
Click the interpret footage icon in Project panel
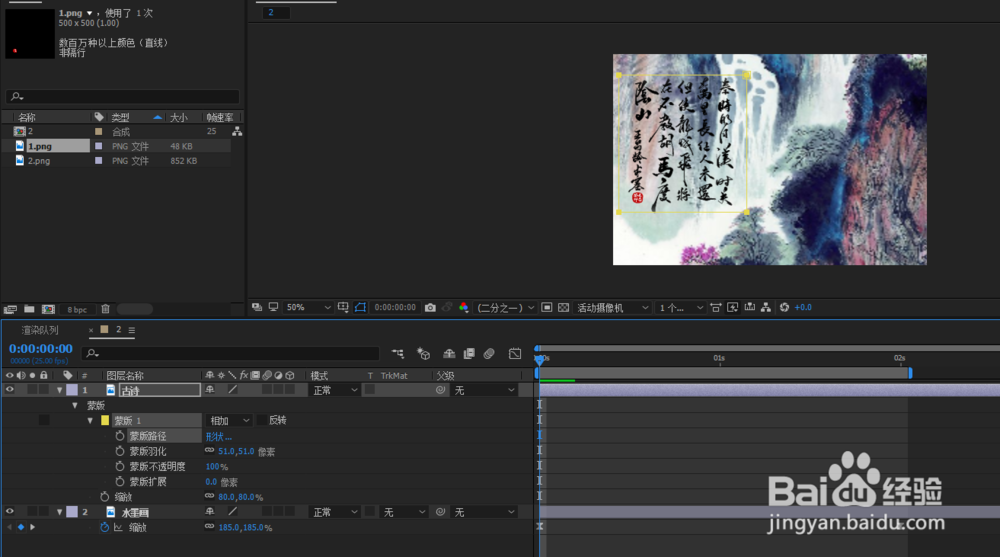point(10,309)
